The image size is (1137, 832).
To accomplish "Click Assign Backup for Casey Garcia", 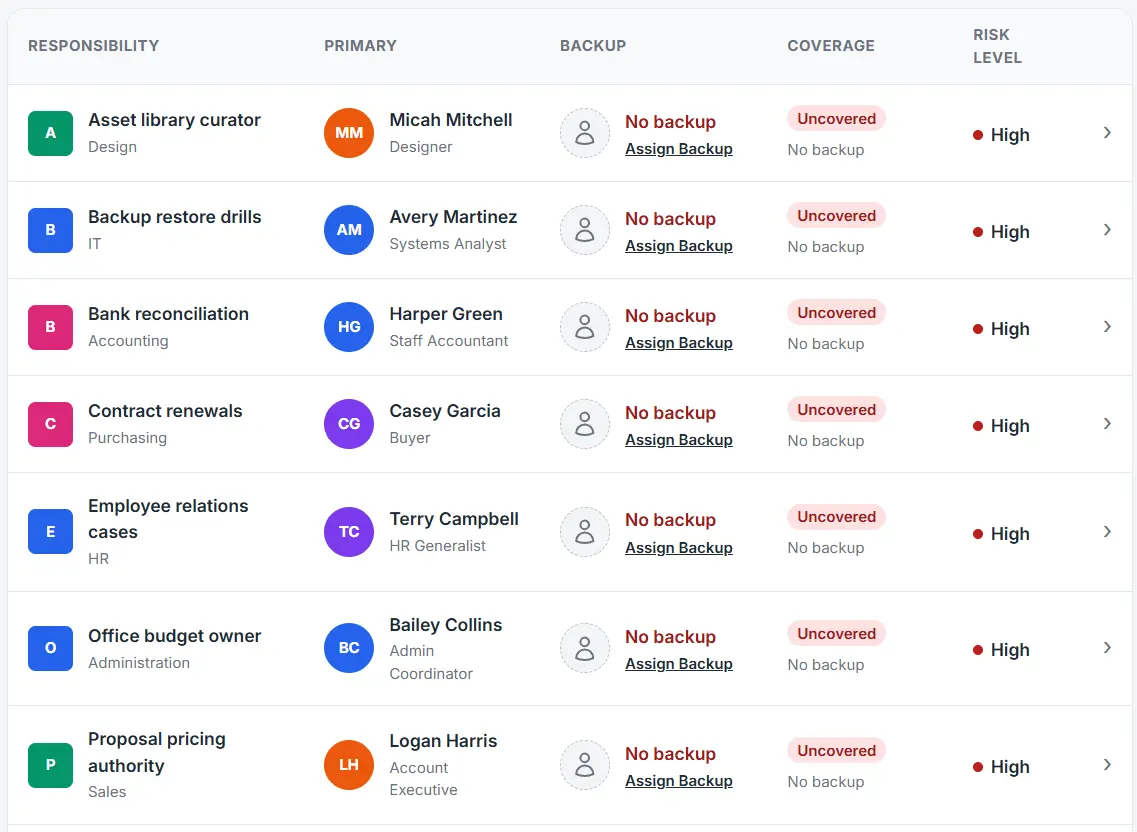I will (x=679, y=440).
